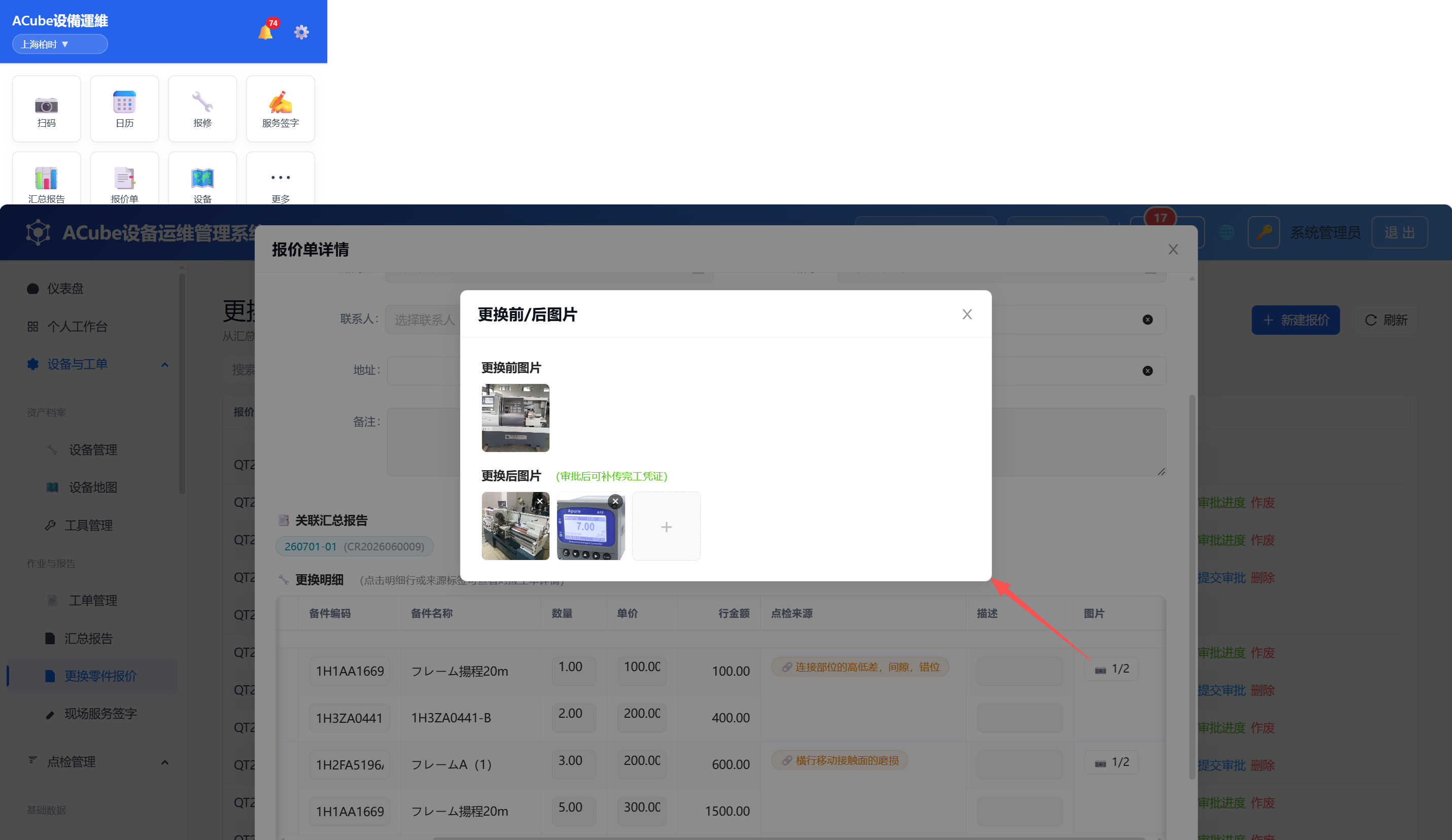Screen dimensions: 1452x840
Task: Select 个人工作台 in the sidebar
Action: click(x=77, y=327)
